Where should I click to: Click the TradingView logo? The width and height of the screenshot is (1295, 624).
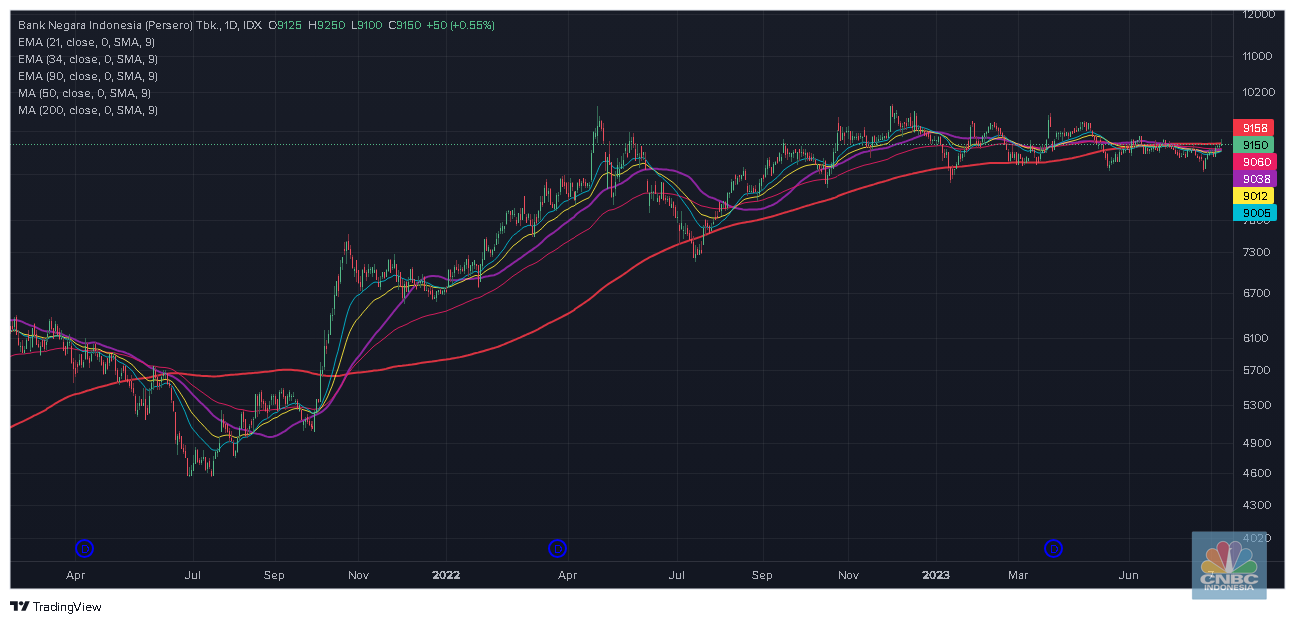[x=56, y=606]
